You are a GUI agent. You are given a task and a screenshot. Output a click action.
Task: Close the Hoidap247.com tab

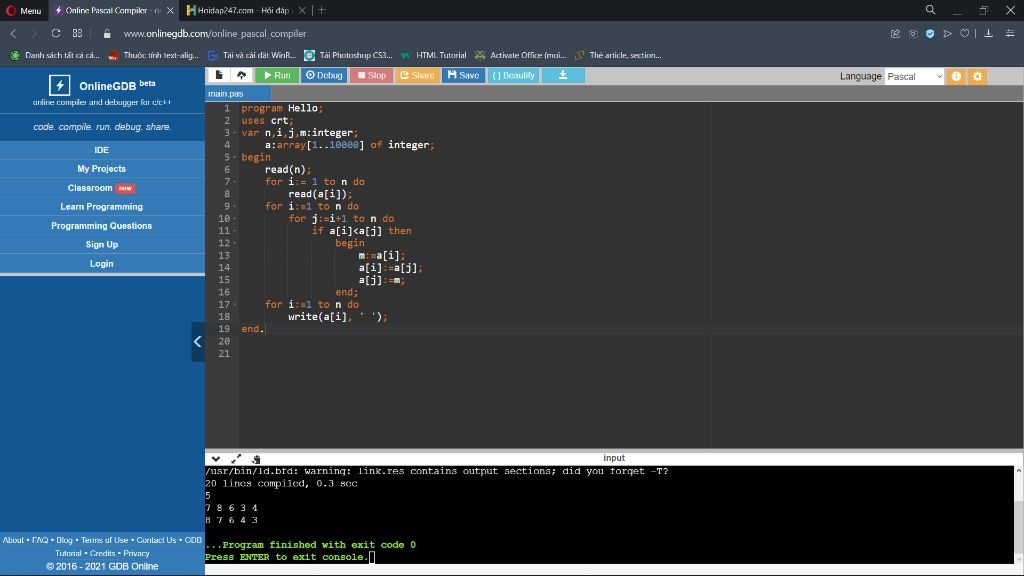(302, 10)
